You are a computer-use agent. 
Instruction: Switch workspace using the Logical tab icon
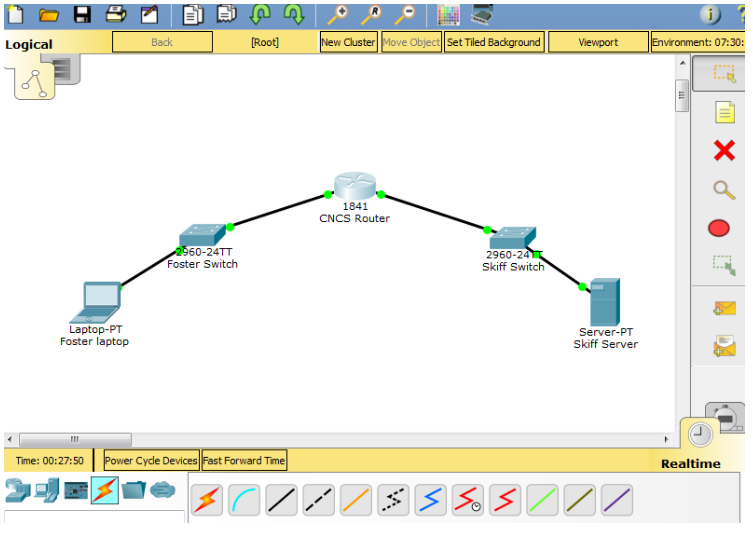[x=35, y=83]
